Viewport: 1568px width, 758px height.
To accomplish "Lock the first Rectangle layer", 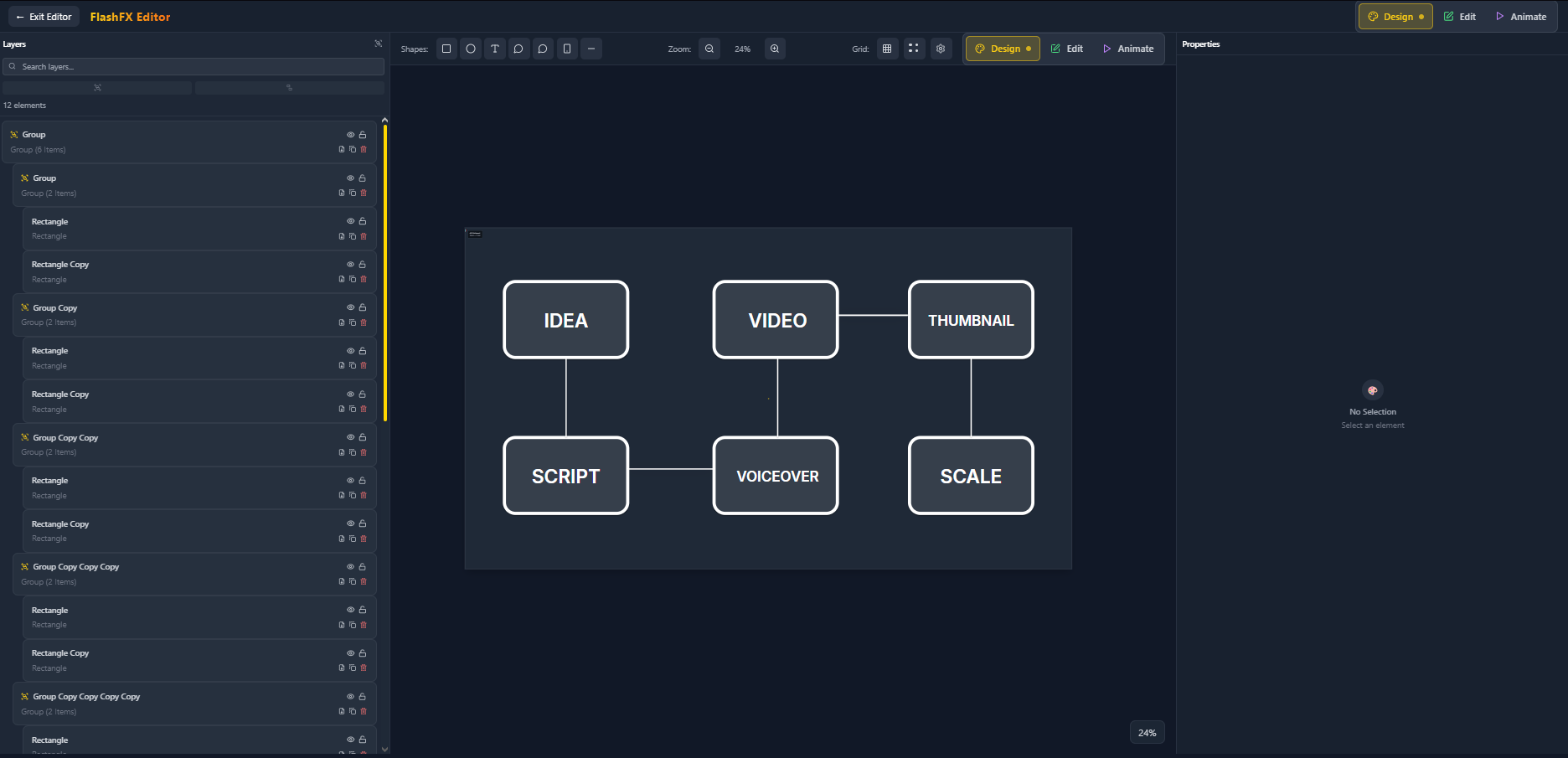I will pos(362,220).
